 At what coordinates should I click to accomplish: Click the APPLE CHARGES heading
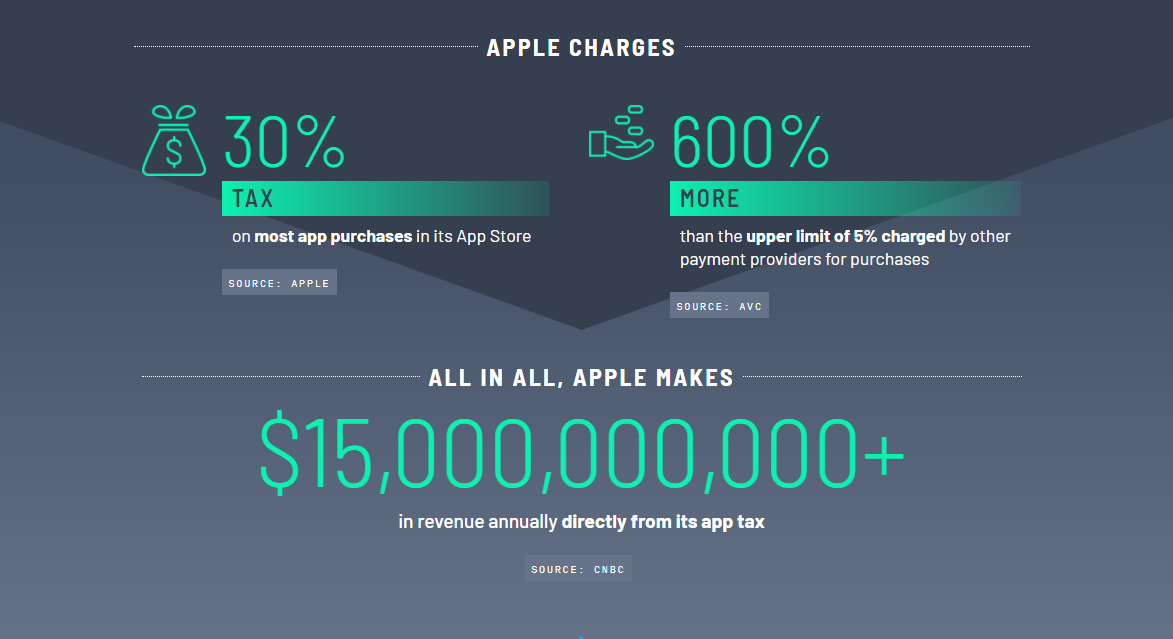[581, 47]
